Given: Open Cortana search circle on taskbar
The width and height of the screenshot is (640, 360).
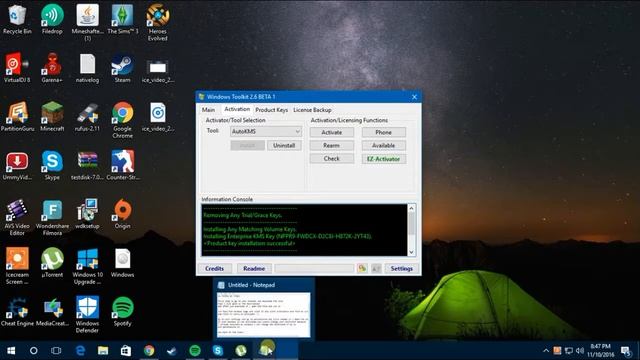Looking at the screenshot, I should click(33, 351).
